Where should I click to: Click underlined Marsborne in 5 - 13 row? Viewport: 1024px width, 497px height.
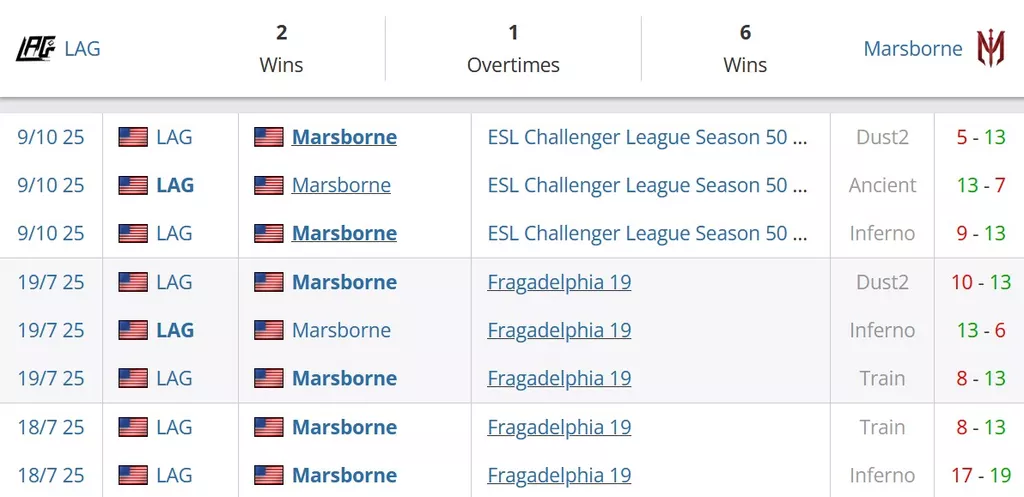point(344,137)
